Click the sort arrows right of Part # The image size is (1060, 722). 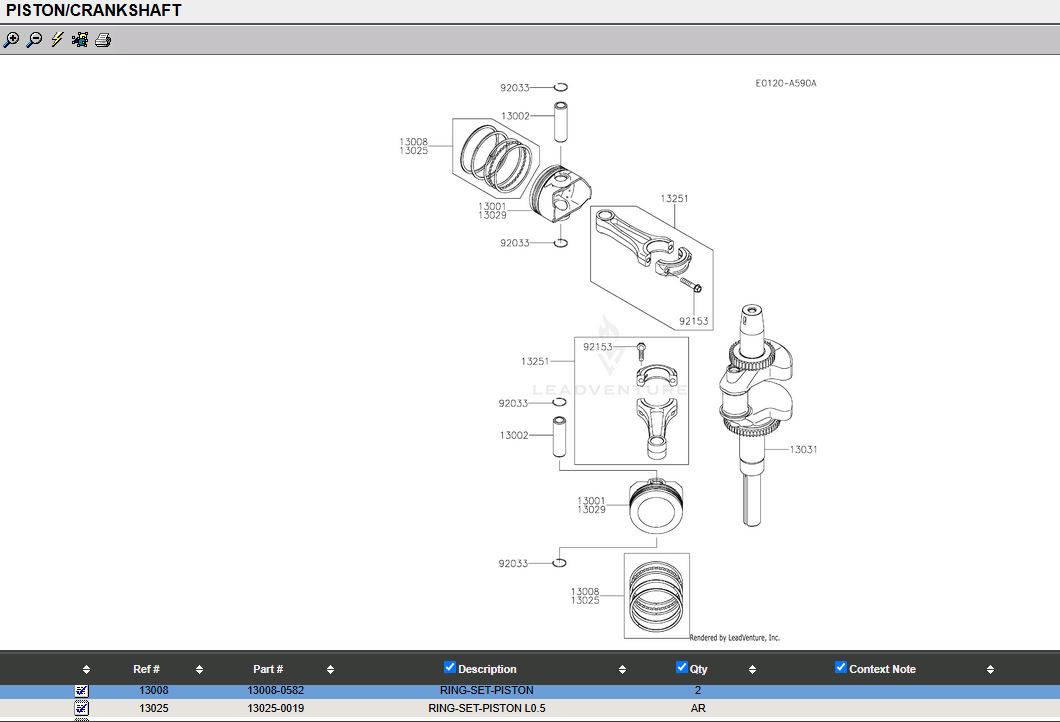click(x=330, y=670)
